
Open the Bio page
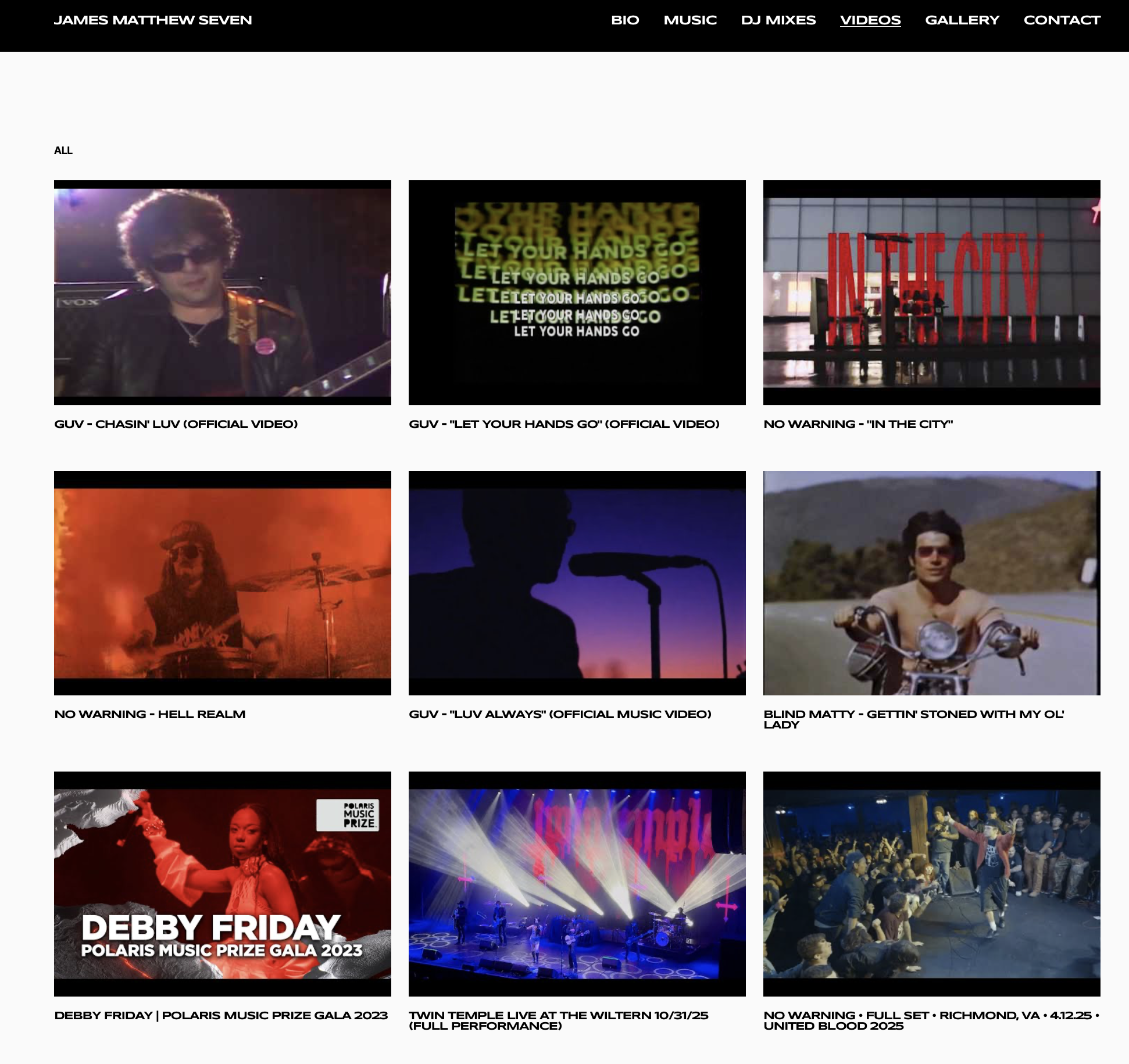point(625,20)
